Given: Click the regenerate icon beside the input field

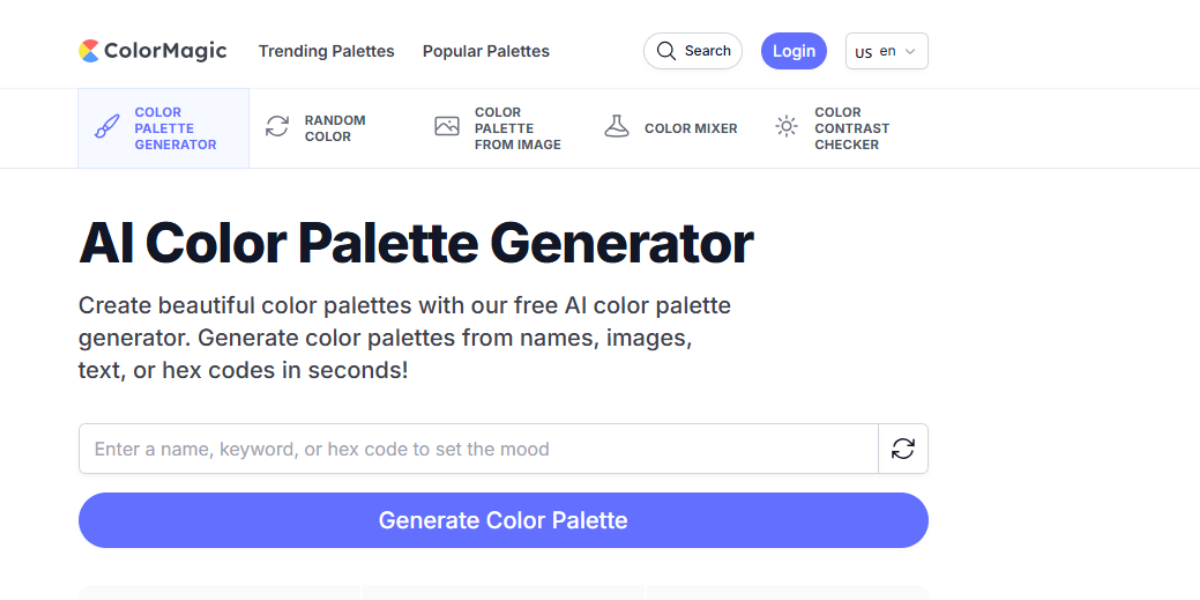Looking at the screenshot, I should (x=903, y=449).
